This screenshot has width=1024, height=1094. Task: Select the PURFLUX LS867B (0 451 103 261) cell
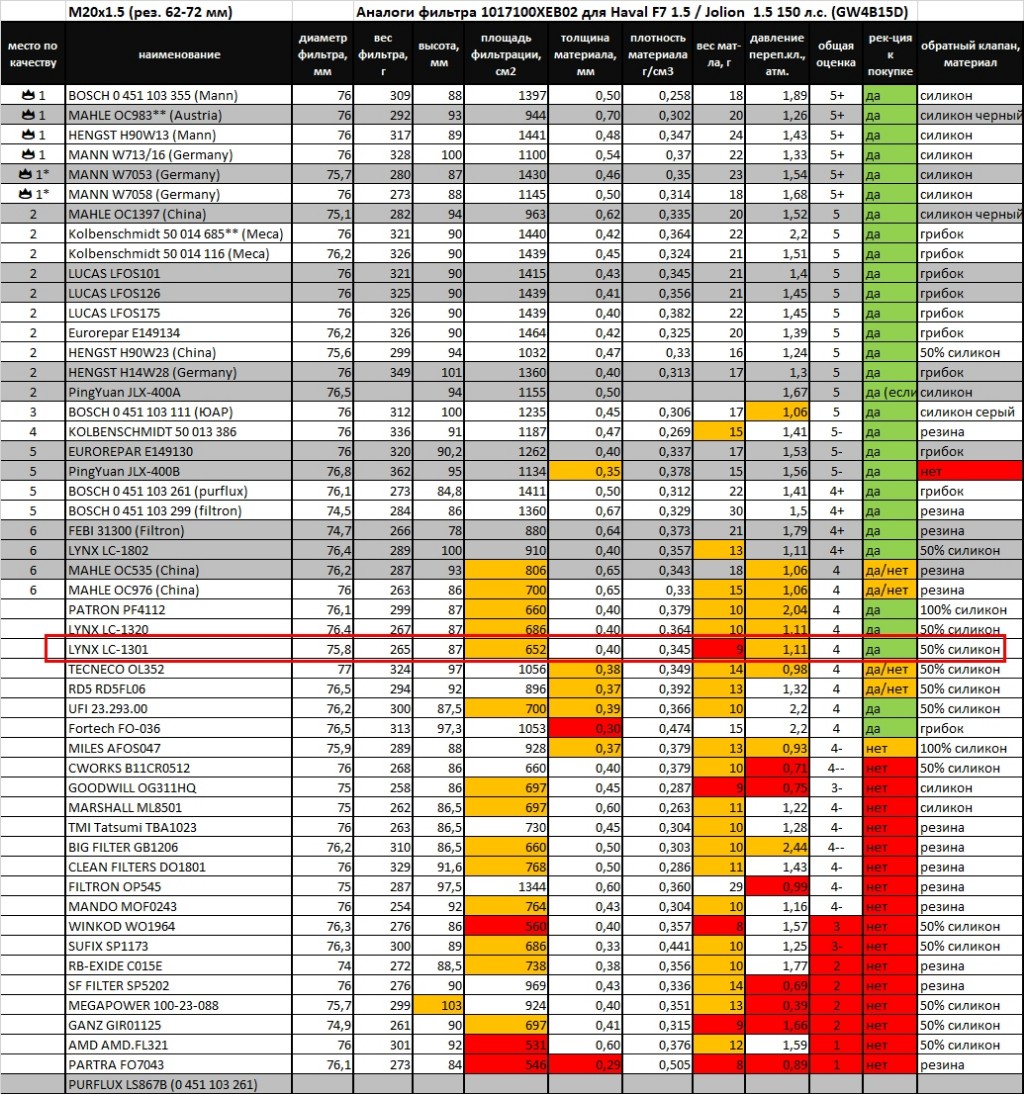click(179, 1084)
